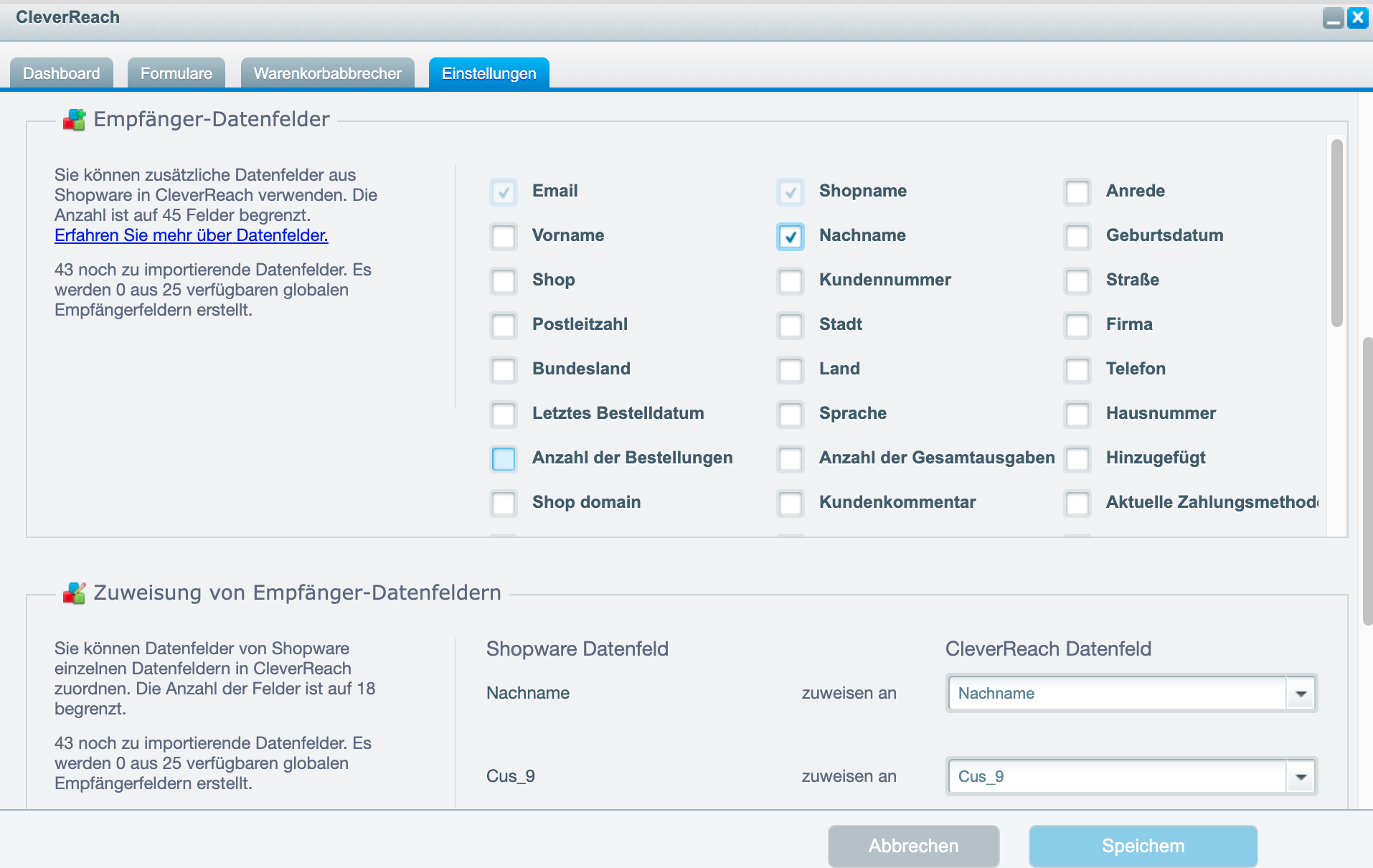
Task: Enable the Kundennummer checkbox
Action: (x=791, y=280)
